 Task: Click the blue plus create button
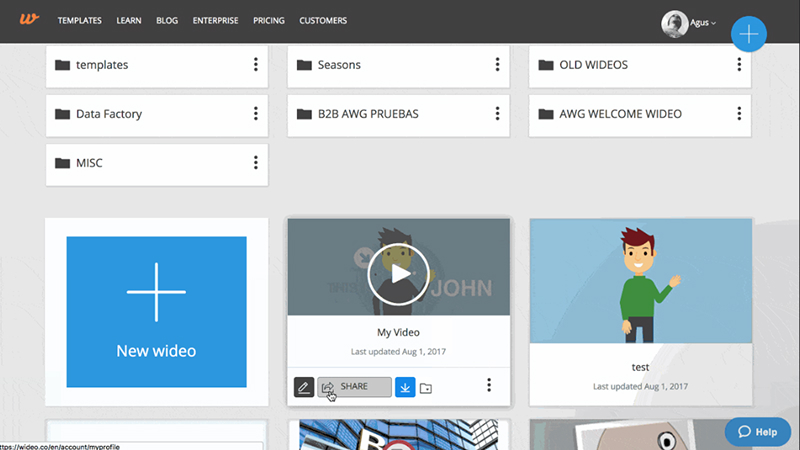tap(749, 34)
